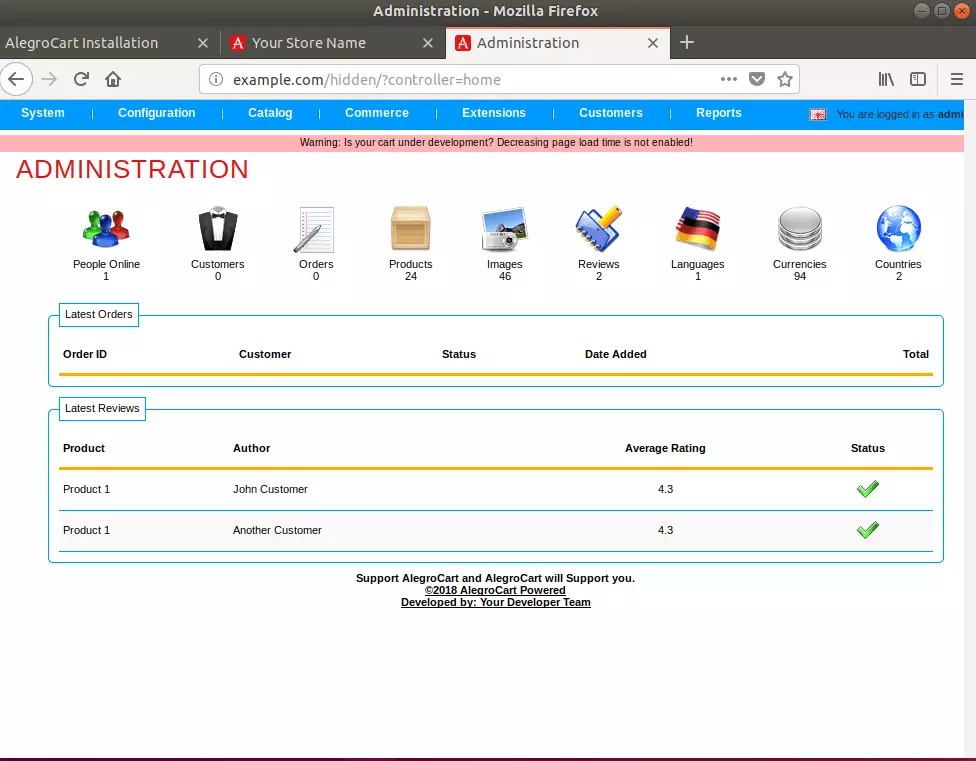
Task: Go back with the browser back arrow
Action: tap(16, 79)
